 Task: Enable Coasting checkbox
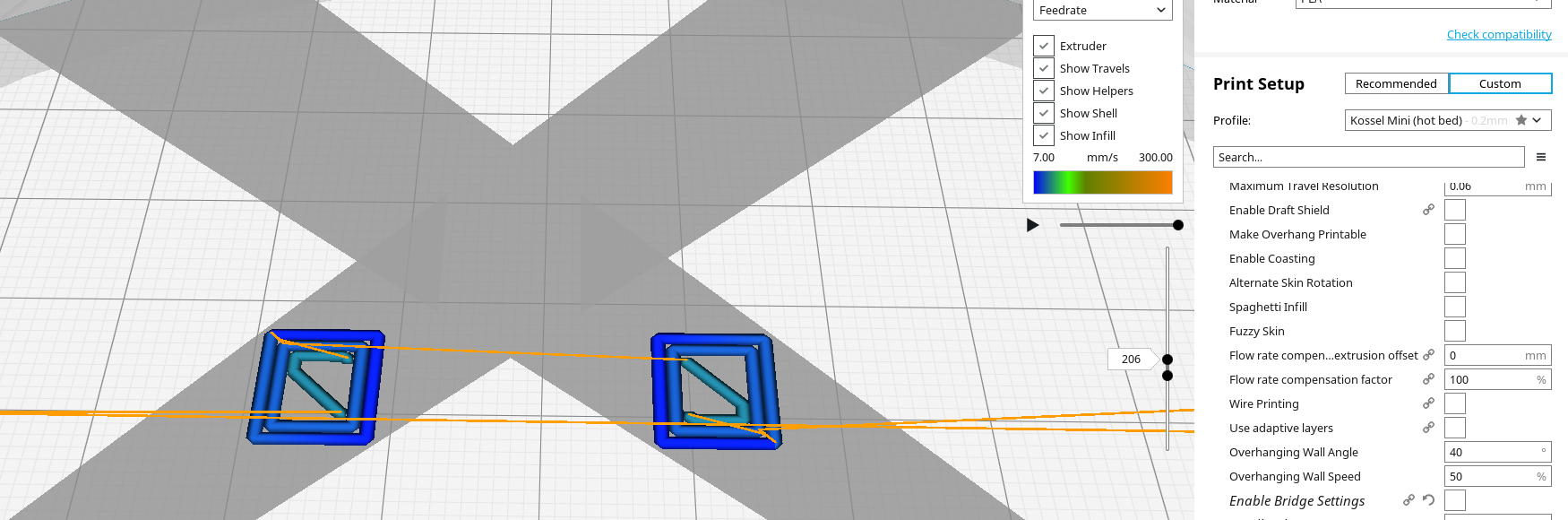pos(1455,258)
